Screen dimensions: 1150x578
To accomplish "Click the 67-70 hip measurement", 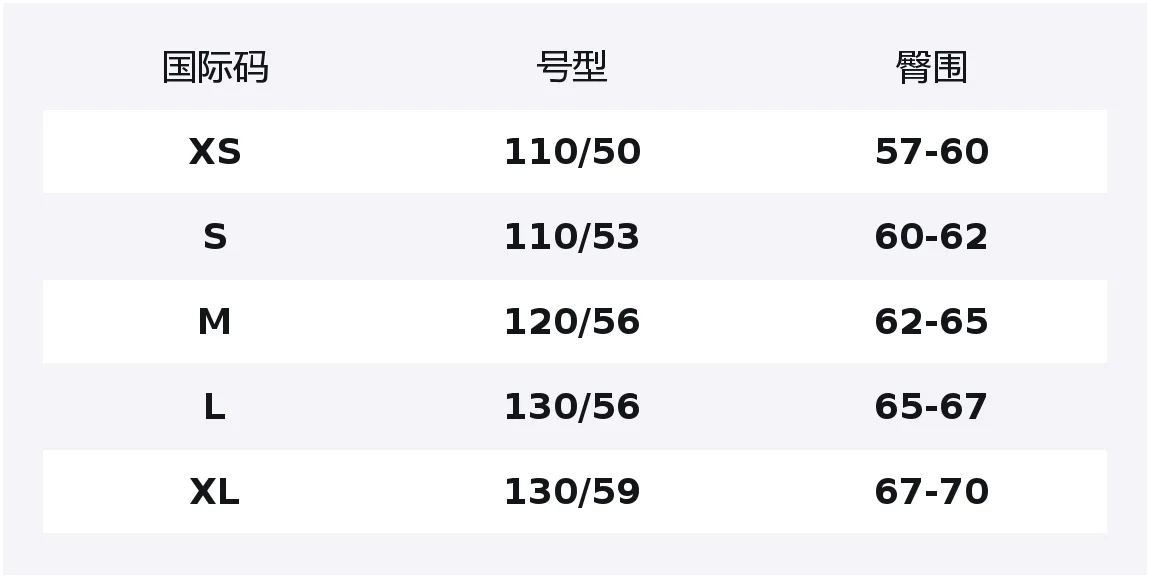I will point(931,492).
